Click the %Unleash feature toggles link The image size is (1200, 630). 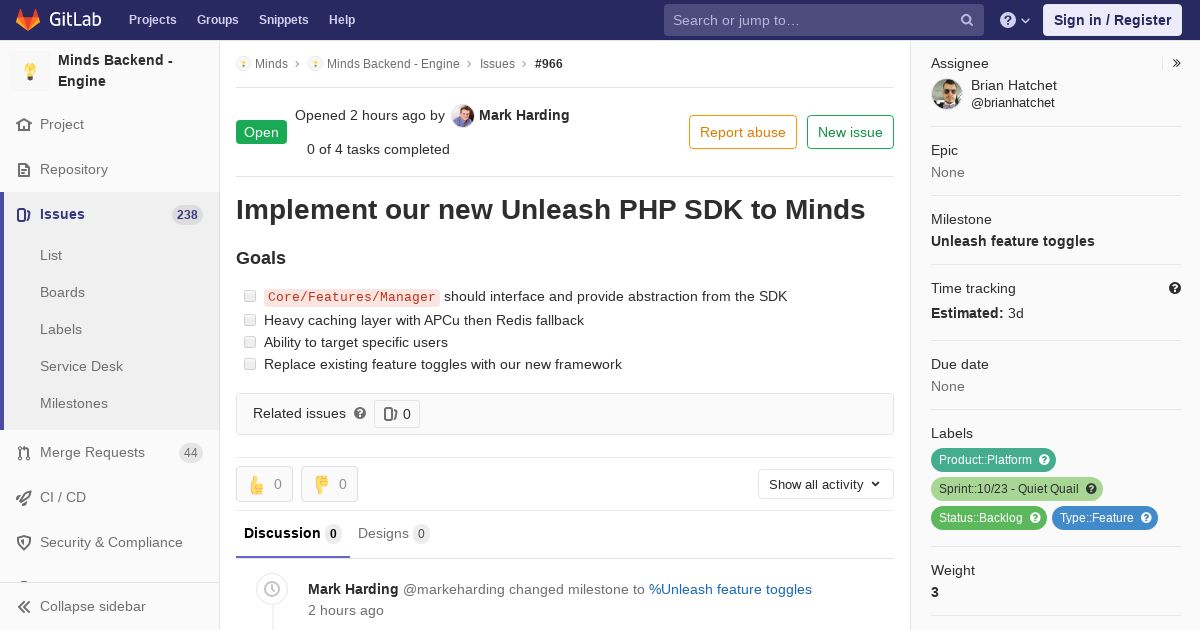click(730, 589)
